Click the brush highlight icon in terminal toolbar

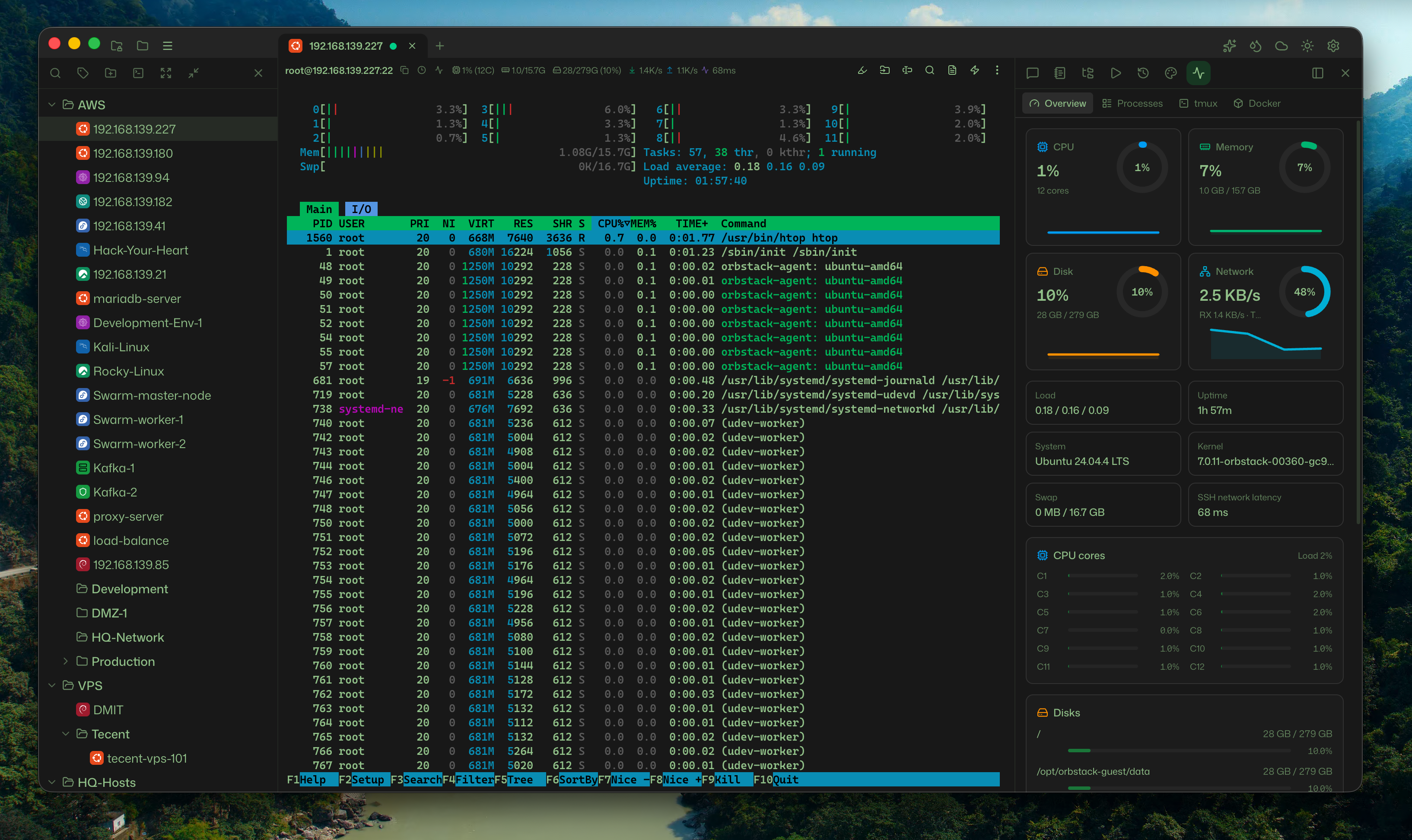862,70
